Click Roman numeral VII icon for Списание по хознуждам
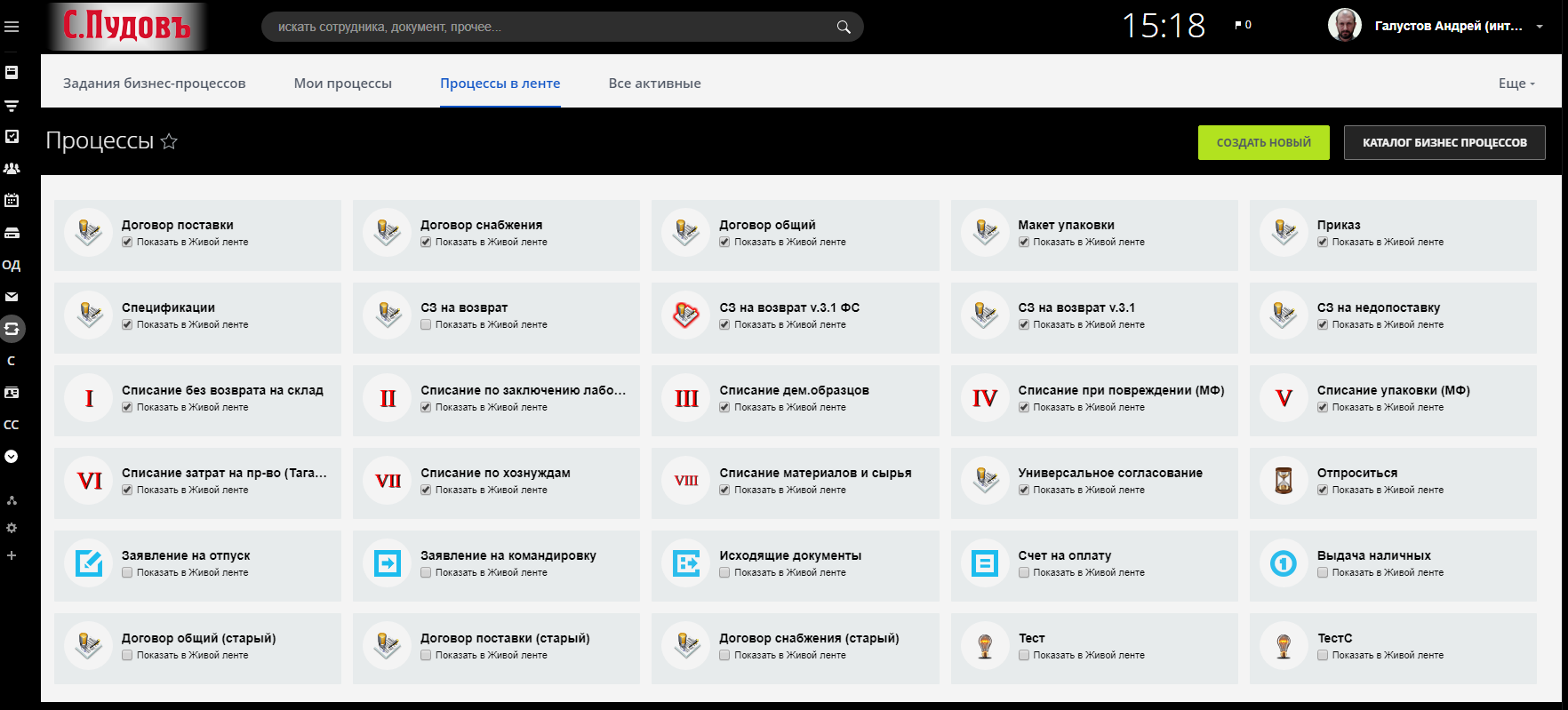 pos(387,481)
